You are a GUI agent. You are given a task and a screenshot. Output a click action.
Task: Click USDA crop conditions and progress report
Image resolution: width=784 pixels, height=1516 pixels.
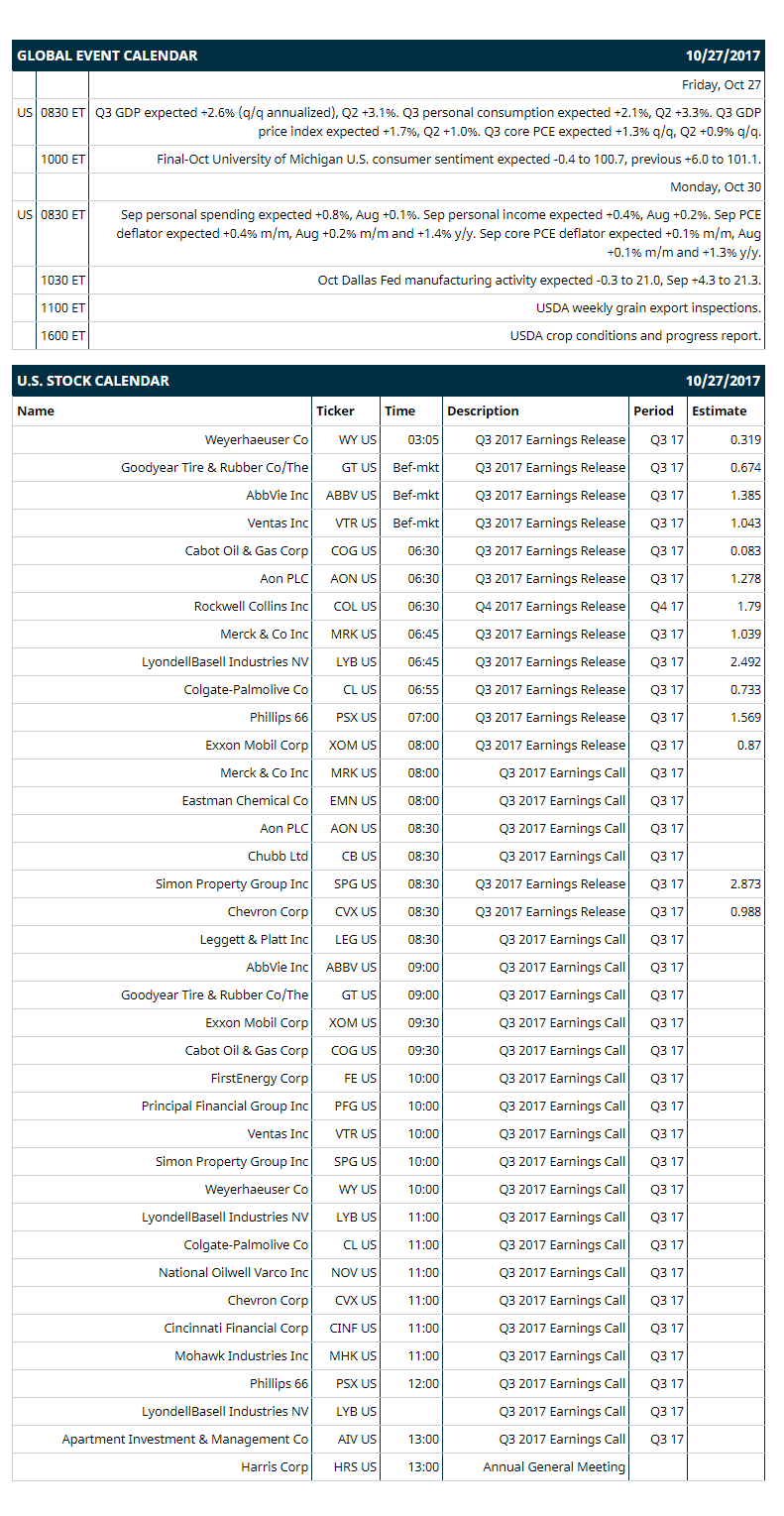tap(636, 336)
